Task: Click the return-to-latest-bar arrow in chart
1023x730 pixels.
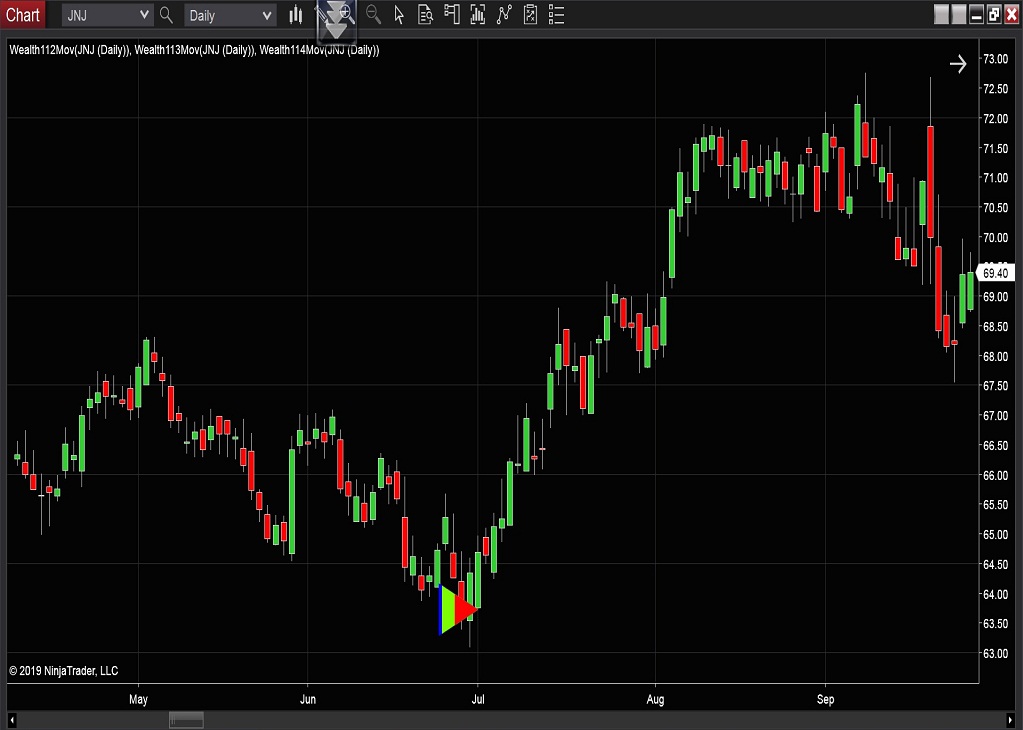Action: pyautogui.click(x=958, y=64)
